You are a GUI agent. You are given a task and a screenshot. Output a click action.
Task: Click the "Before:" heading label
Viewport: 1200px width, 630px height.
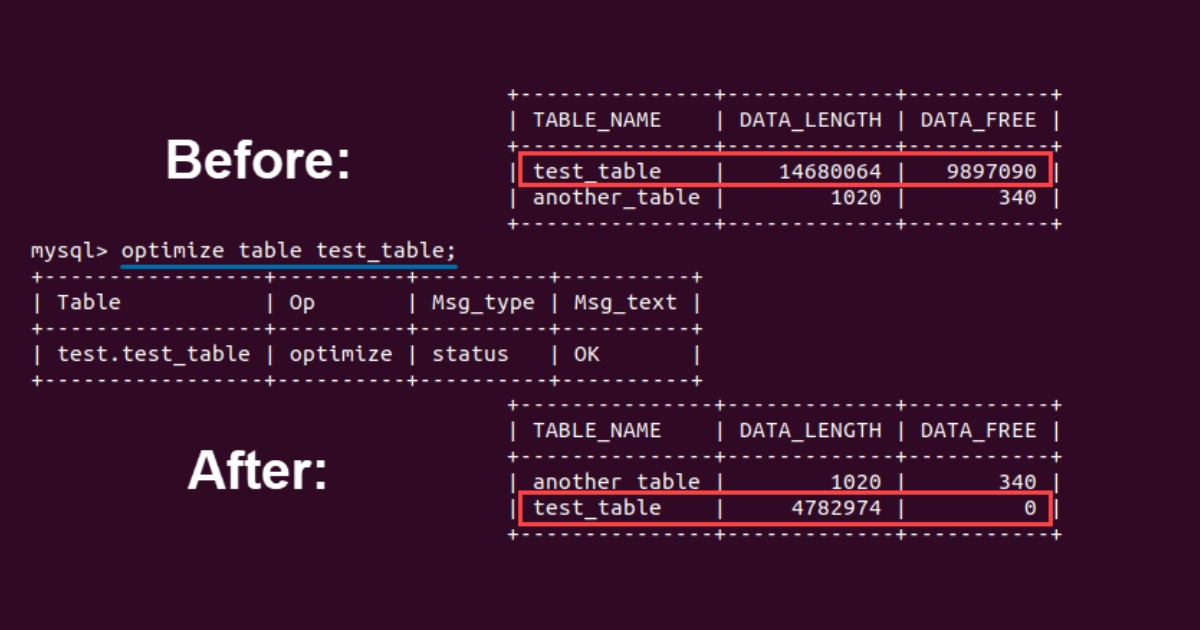(258, 160)
